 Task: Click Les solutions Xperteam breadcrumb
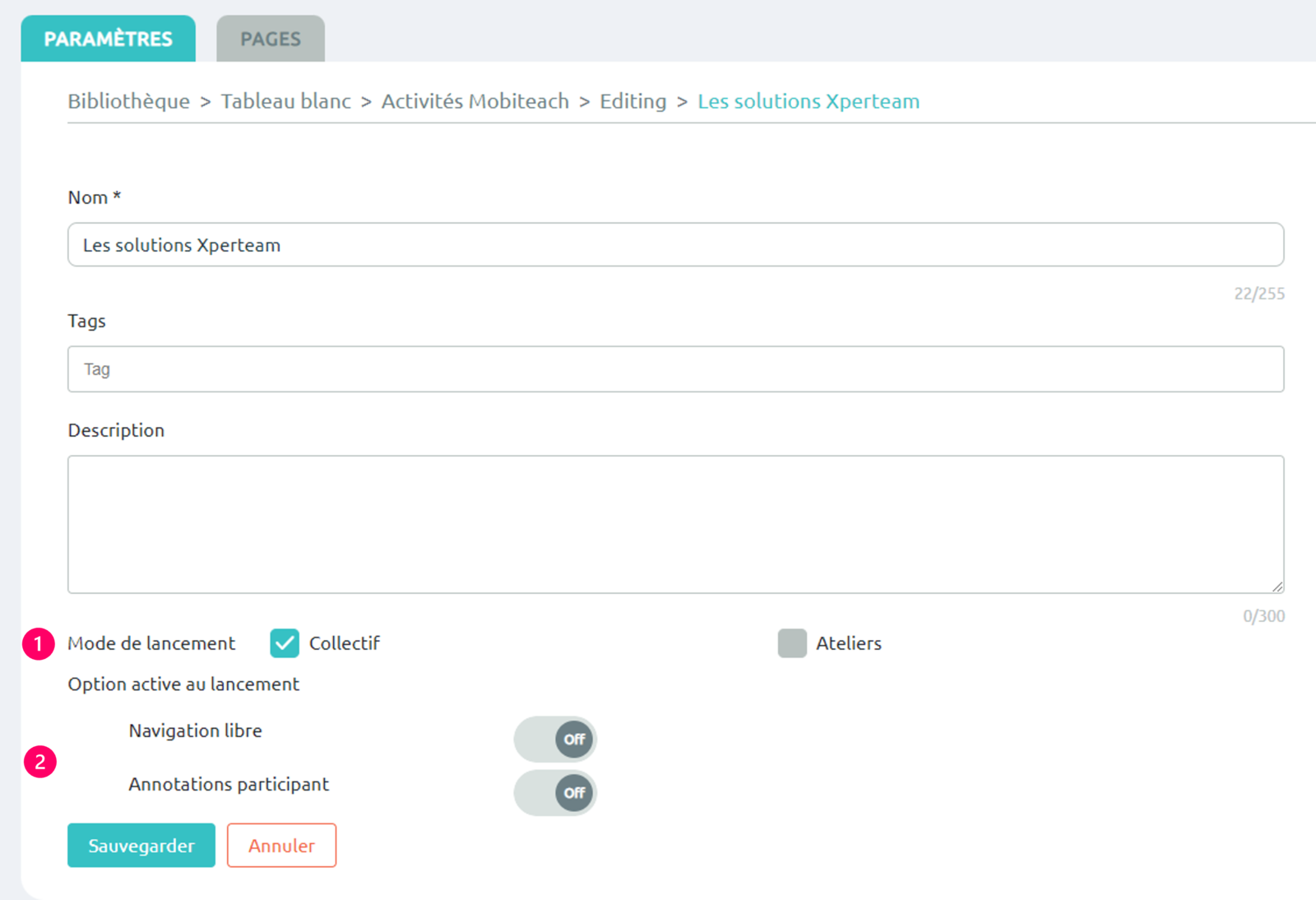point(809,101)
